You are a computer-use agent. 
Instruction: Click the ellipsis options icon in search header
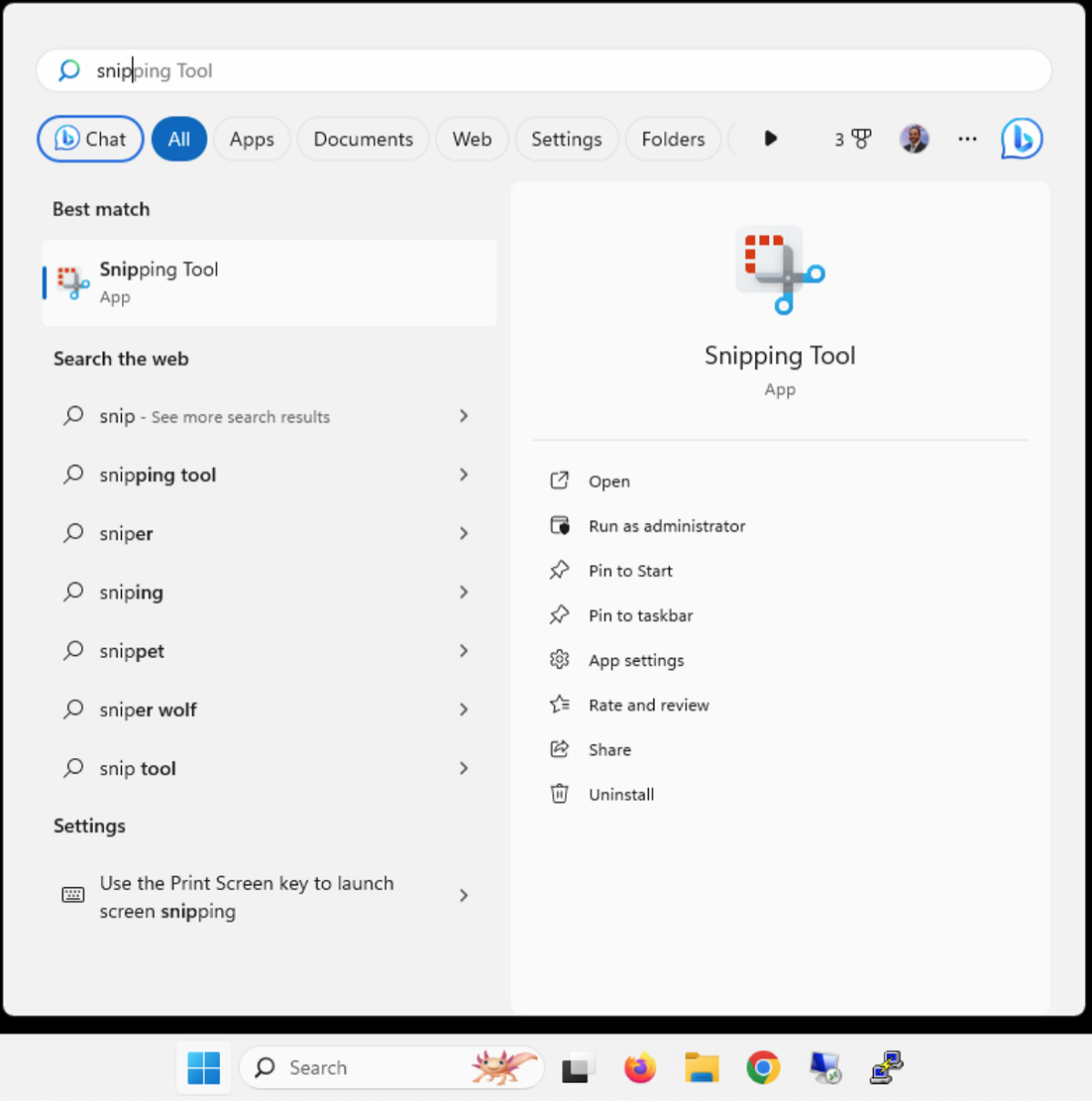point(967,138)
